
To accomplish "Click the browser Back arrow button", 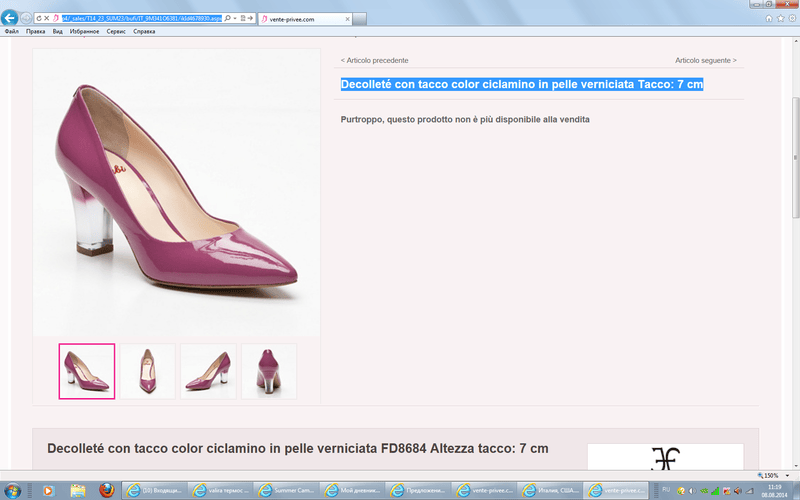I will (x=10, y=18).
